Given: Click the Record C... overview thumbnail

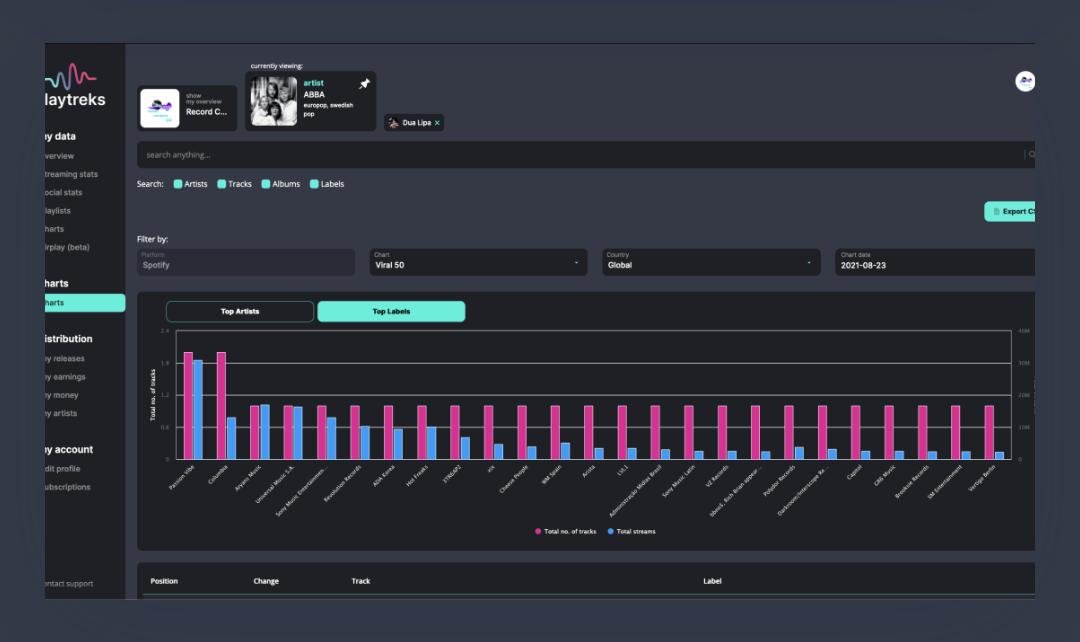Looking at the screenshot, I should 160,108.
